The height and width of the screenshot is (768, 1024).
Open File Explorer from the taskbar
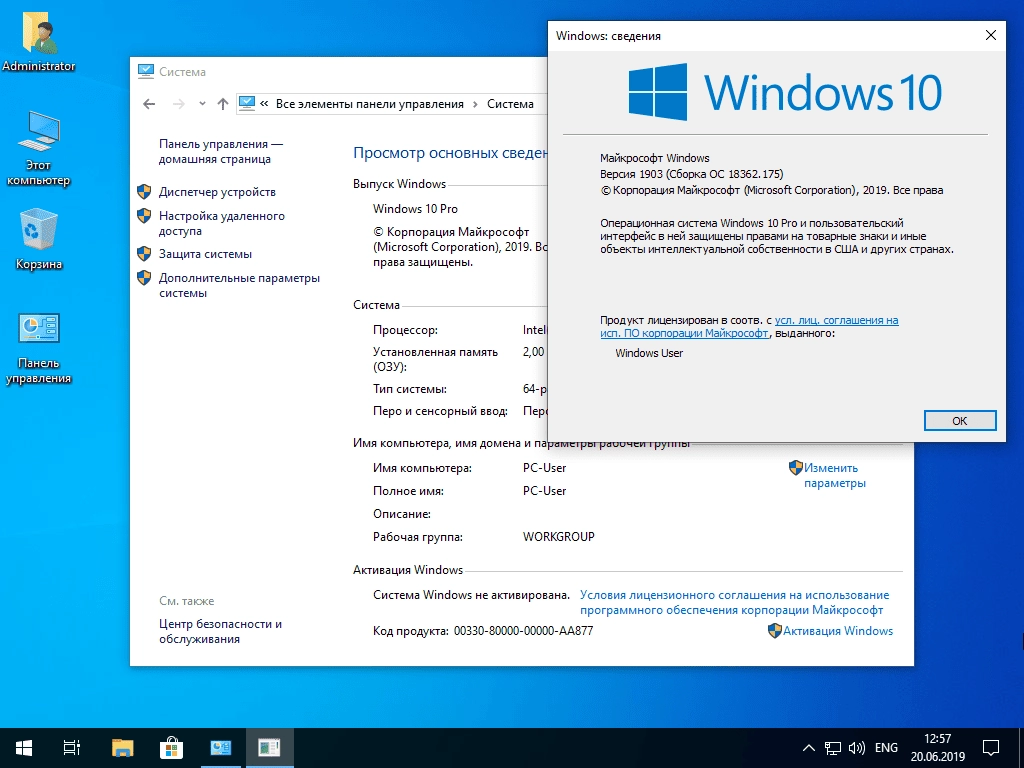click(122, 748)
